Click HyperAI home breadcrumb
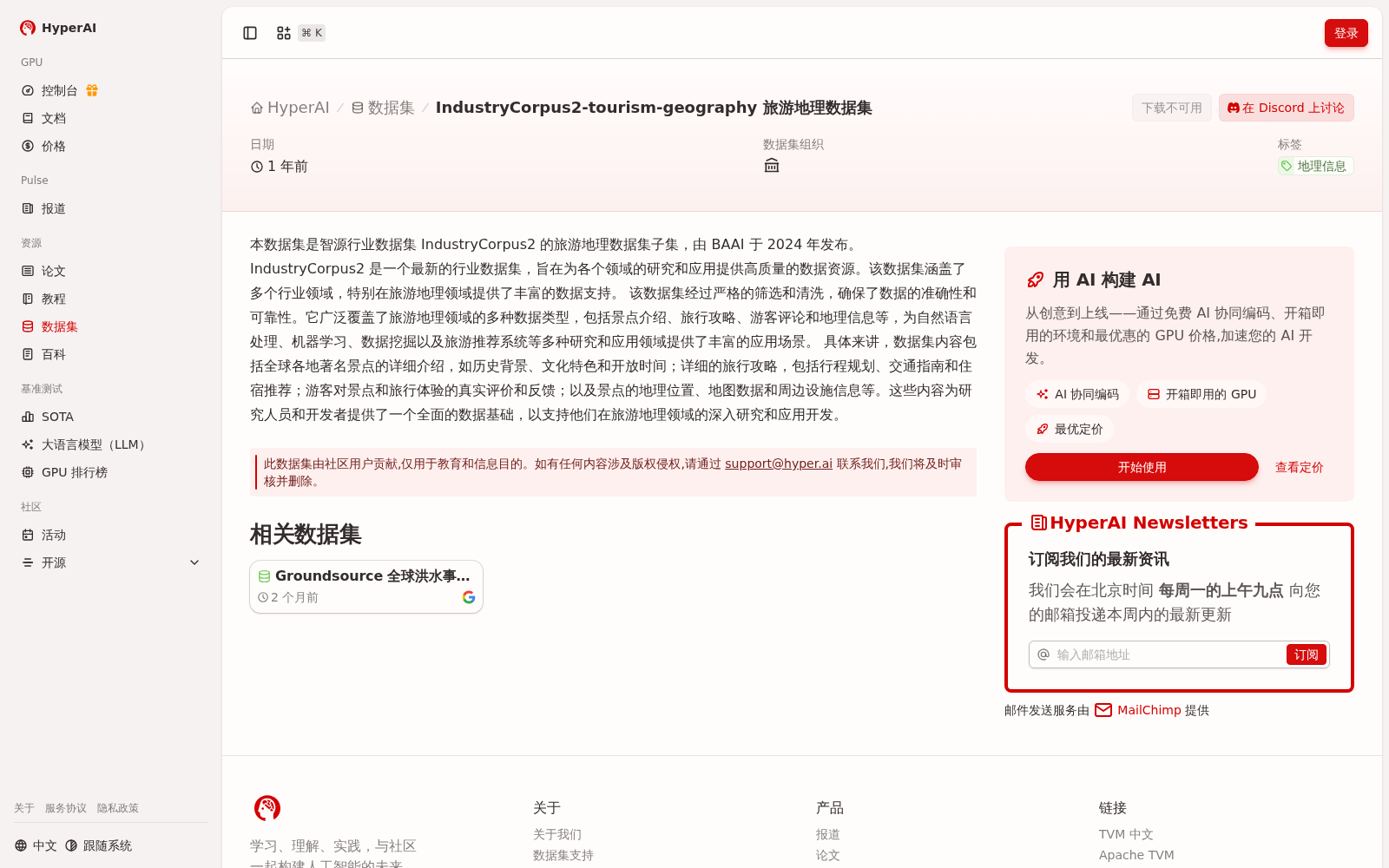This screenshot has height=868, width=1389. pos(290,108)
